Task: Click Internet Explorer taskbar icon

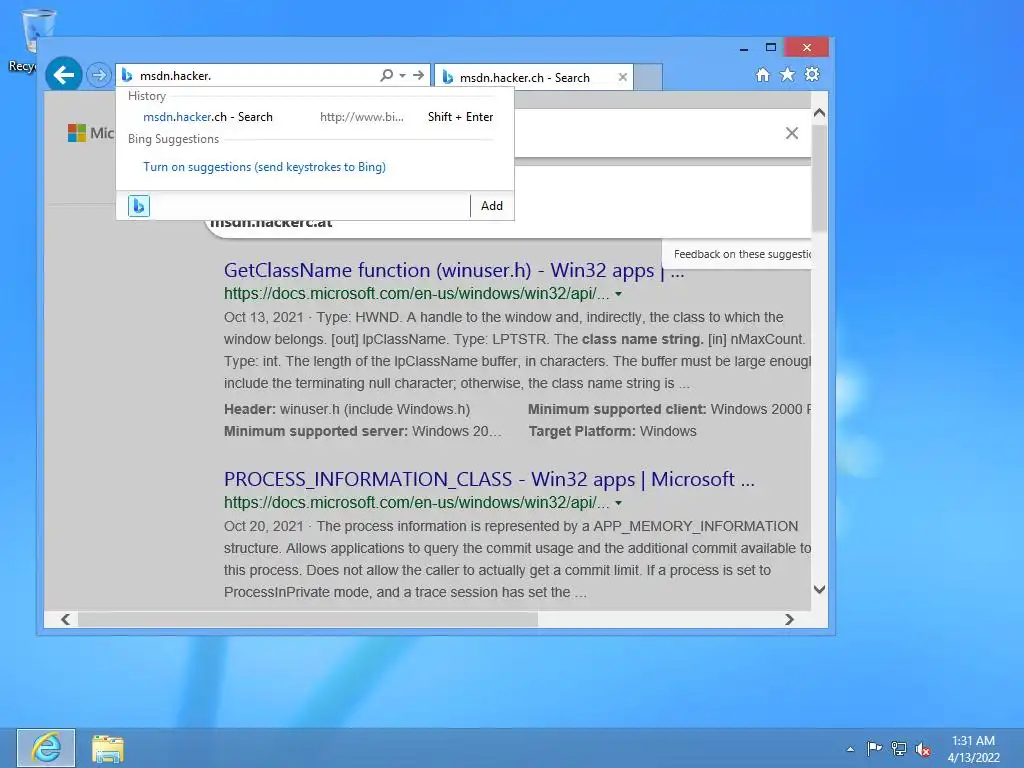Action: coord(46,748)
